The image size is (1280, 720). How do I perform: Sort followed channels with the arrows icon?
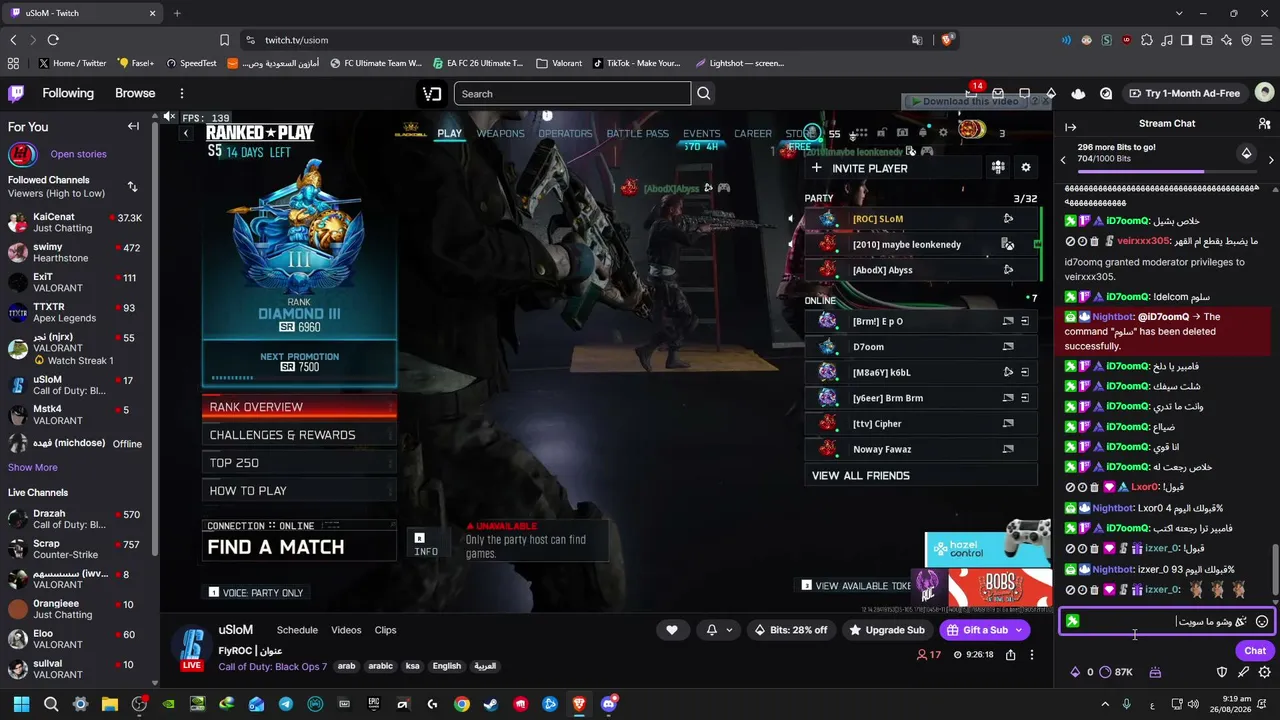[132, 187]
